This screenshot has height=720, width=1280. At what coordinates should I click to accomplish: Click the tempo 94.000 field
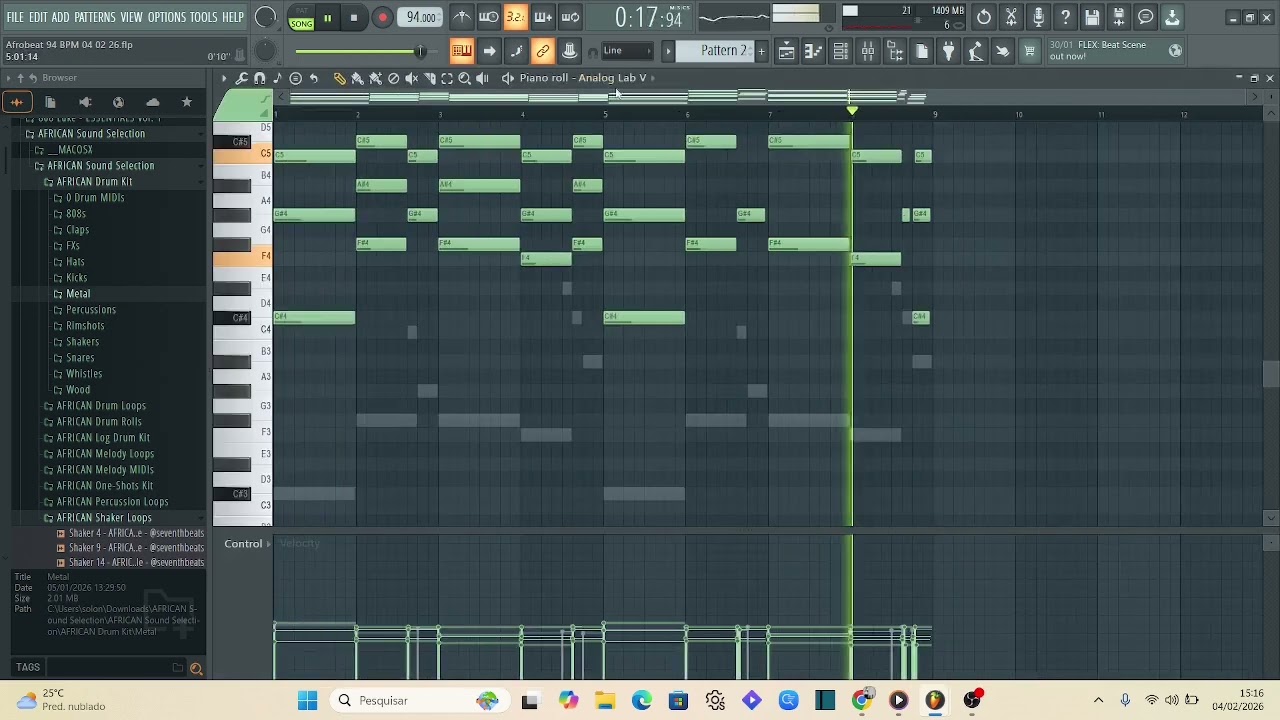click(x=421, y=17)
